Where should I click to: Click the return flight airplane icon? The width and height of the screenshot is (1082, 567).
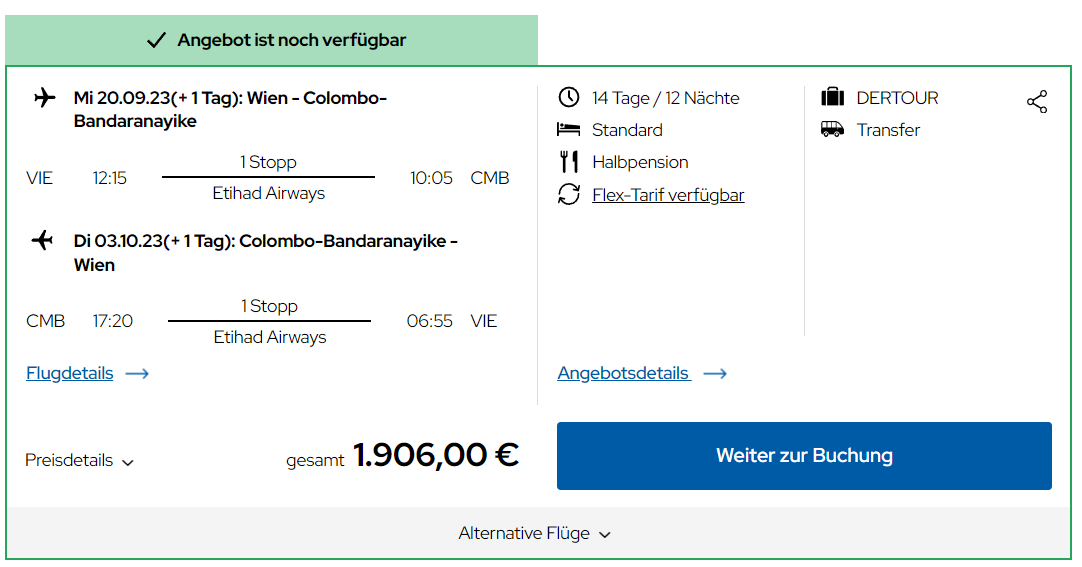43,241
